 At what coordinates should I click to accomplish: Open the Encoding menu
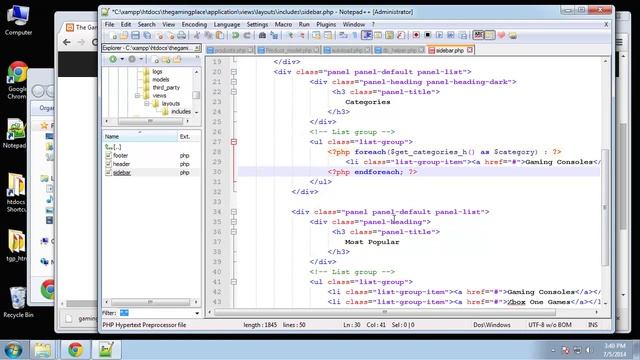click(194, 24)
